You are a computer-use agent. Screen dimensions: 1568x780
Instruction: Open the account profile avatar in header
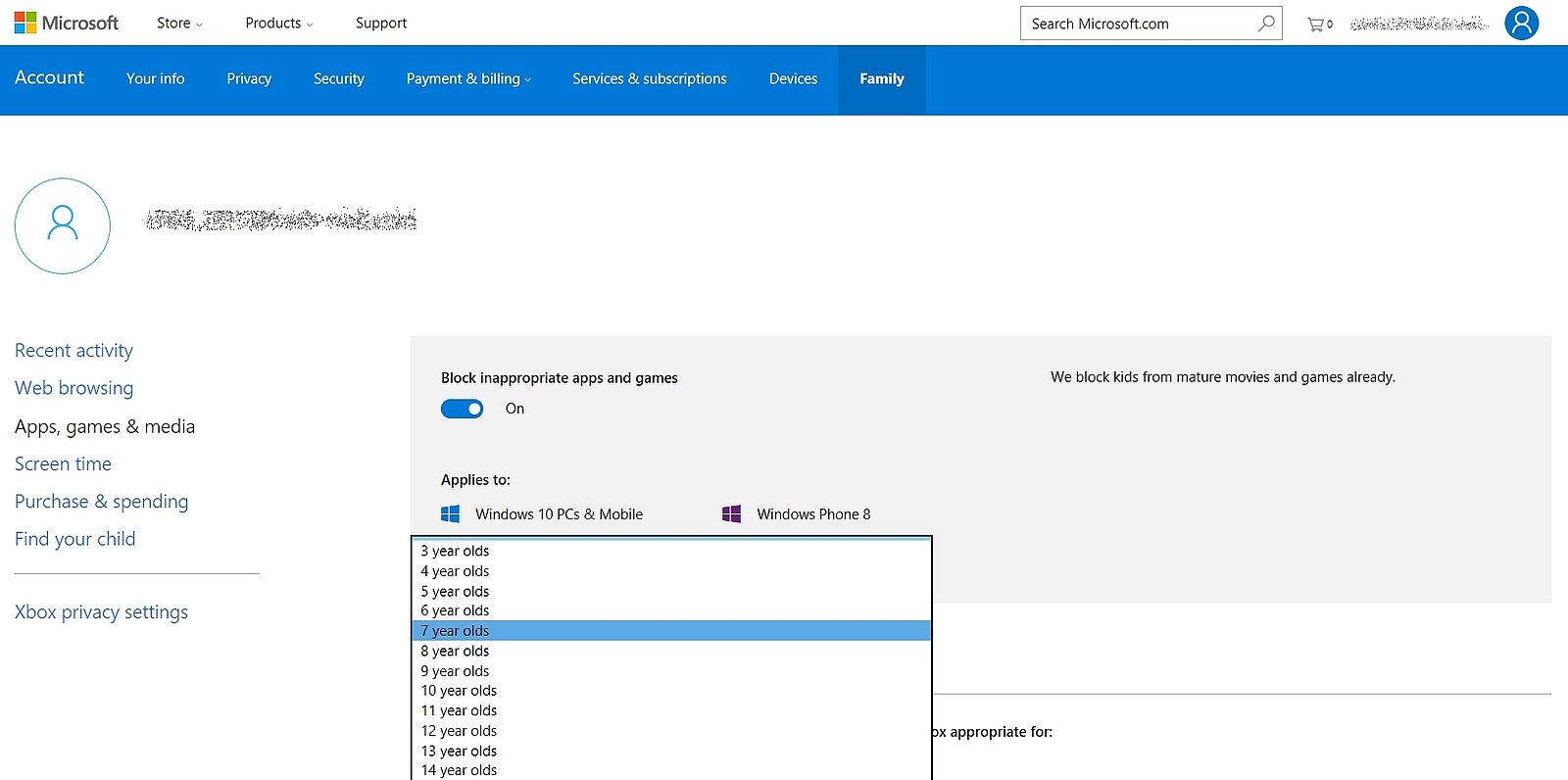(1521, 23)
